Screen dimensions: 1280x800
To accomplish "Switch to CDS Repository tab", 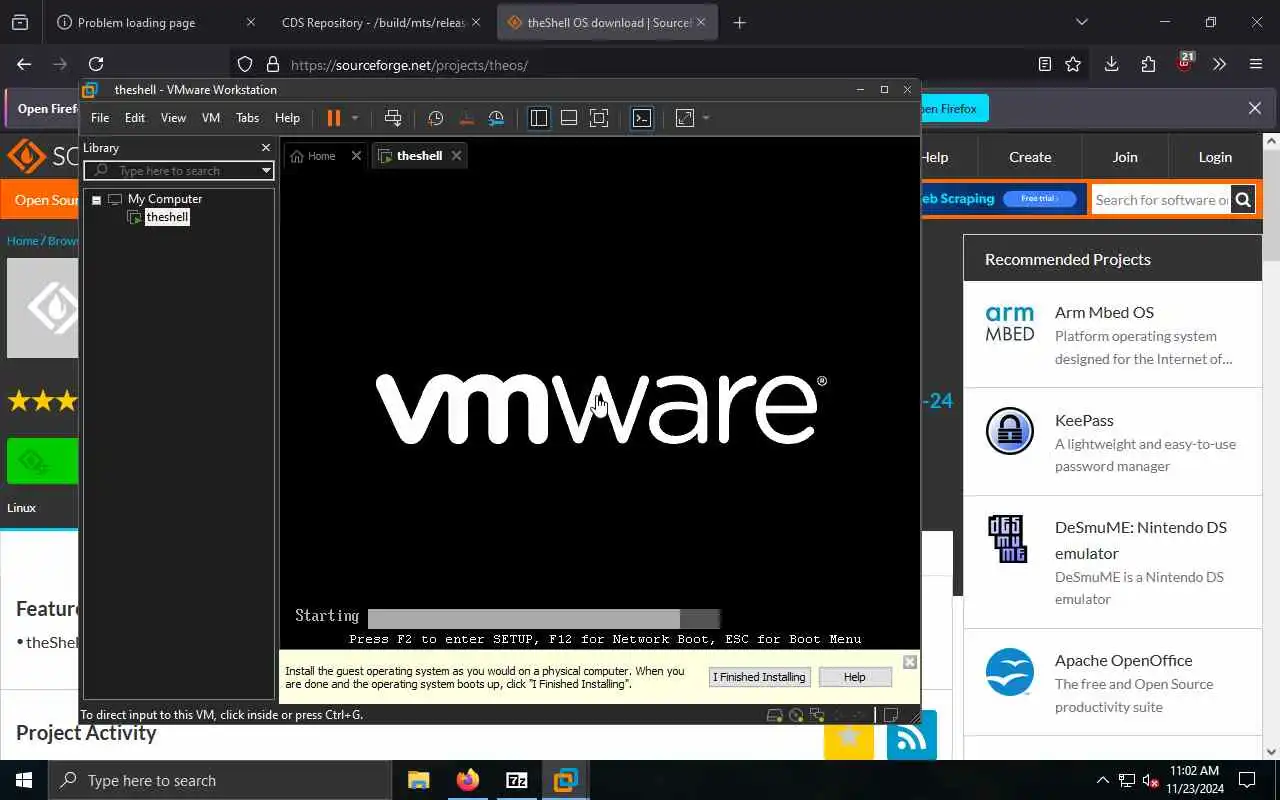I will [380, 22].
